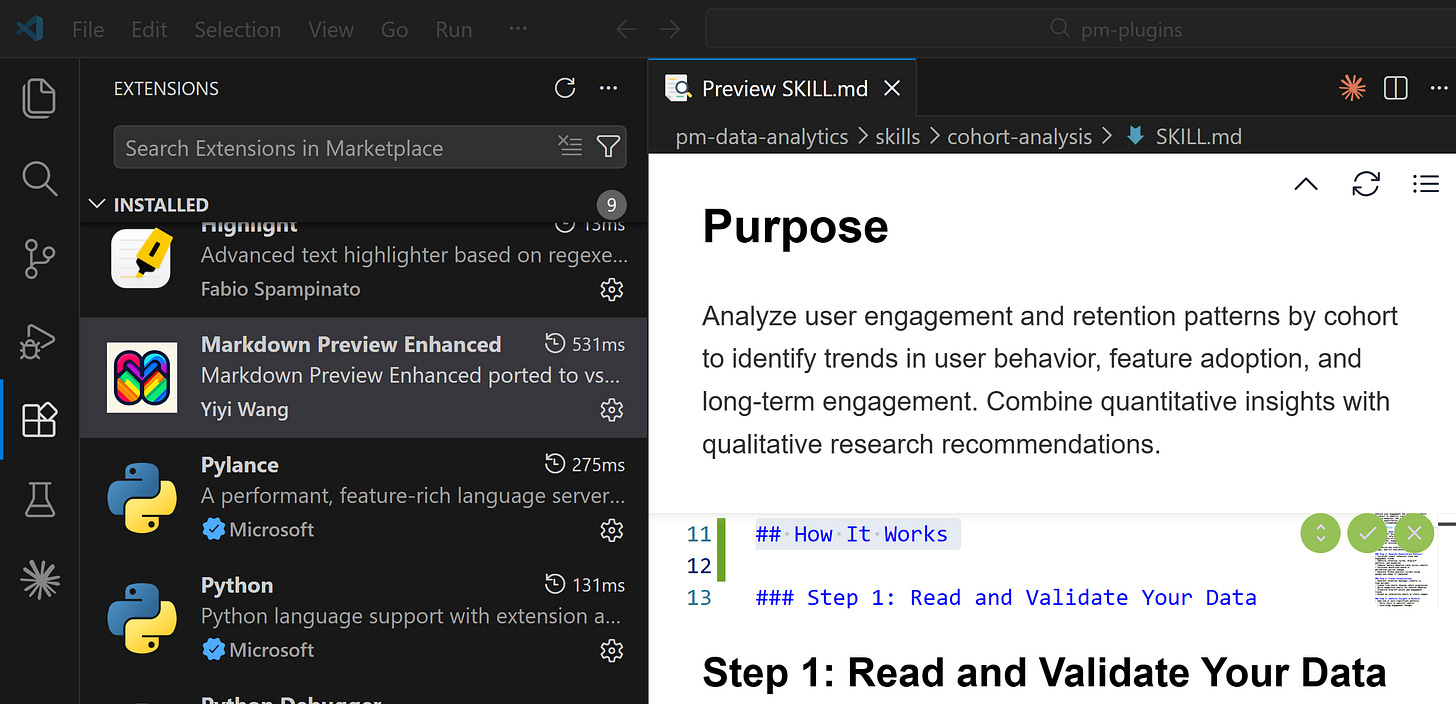
Task: Split the editor using the split icon
Action: click(x=1395, y=88)
